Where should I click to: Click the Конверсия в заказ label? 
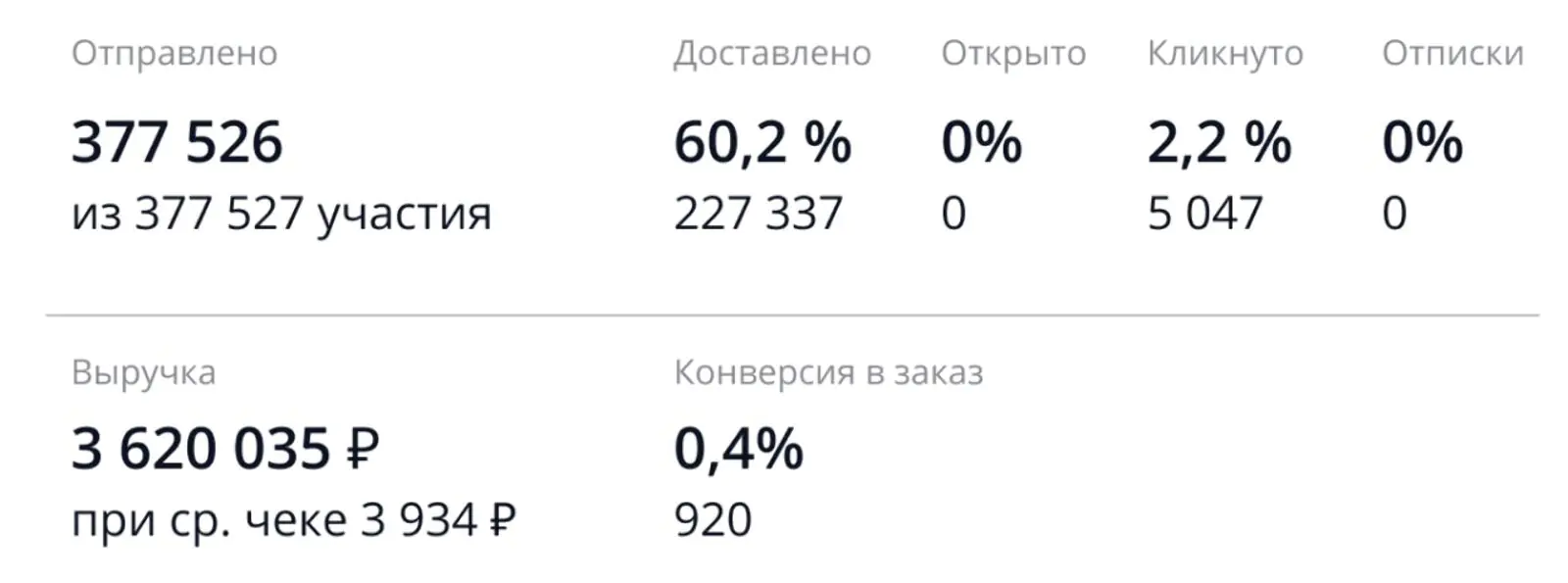[x=828, y=373]
